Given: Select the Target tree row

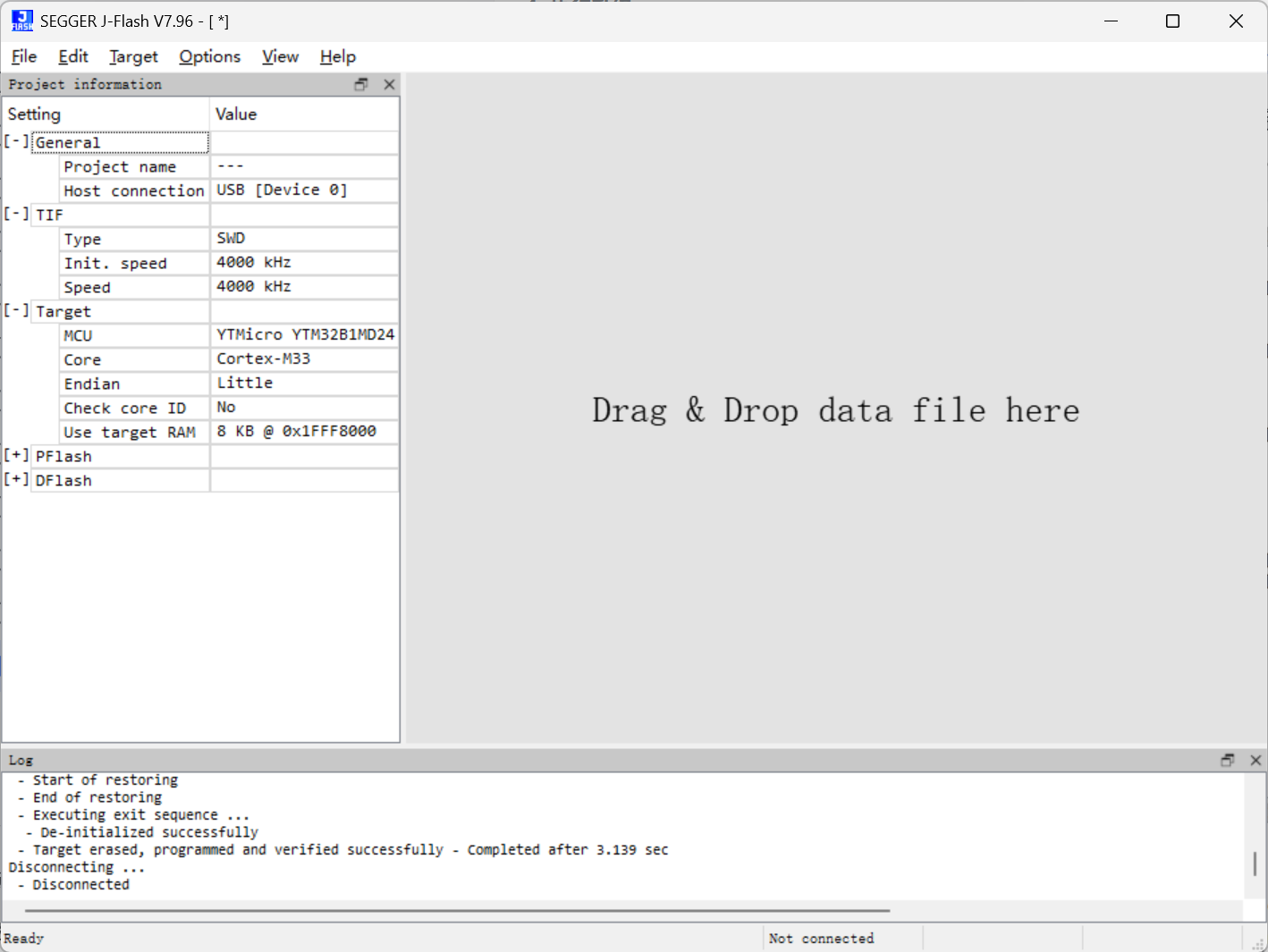Looking at the screenshot, I should click(x=120, y=311).
